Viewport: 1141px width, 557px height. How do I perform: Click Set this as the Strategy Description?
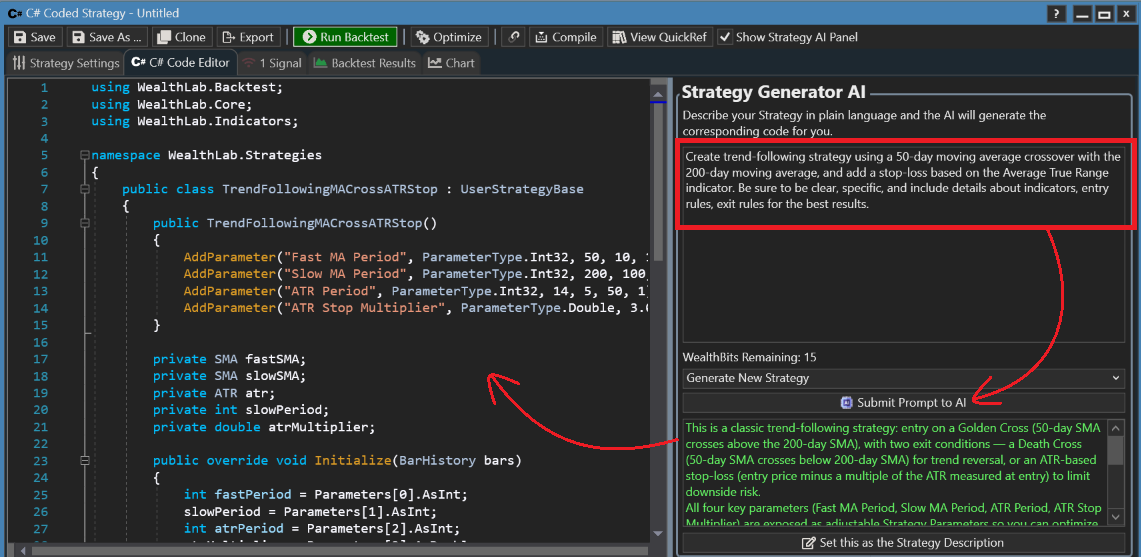[903, 543]
